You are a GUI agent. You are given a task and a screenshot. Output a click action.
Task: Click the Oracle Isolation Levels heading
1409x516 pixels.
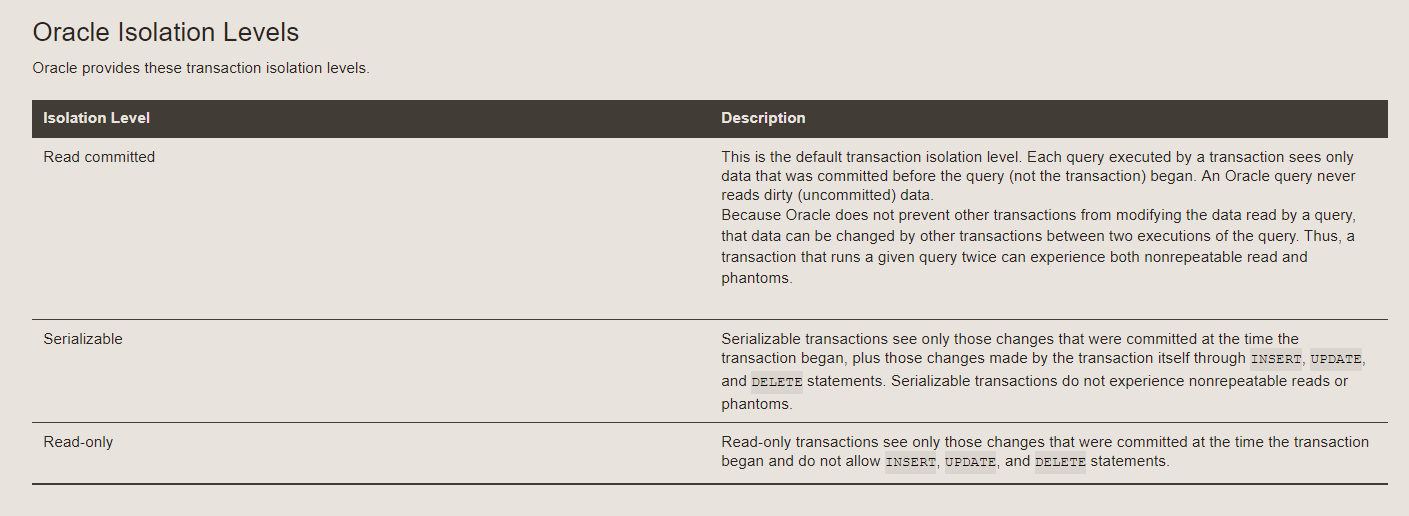click(x=166, y=32)
